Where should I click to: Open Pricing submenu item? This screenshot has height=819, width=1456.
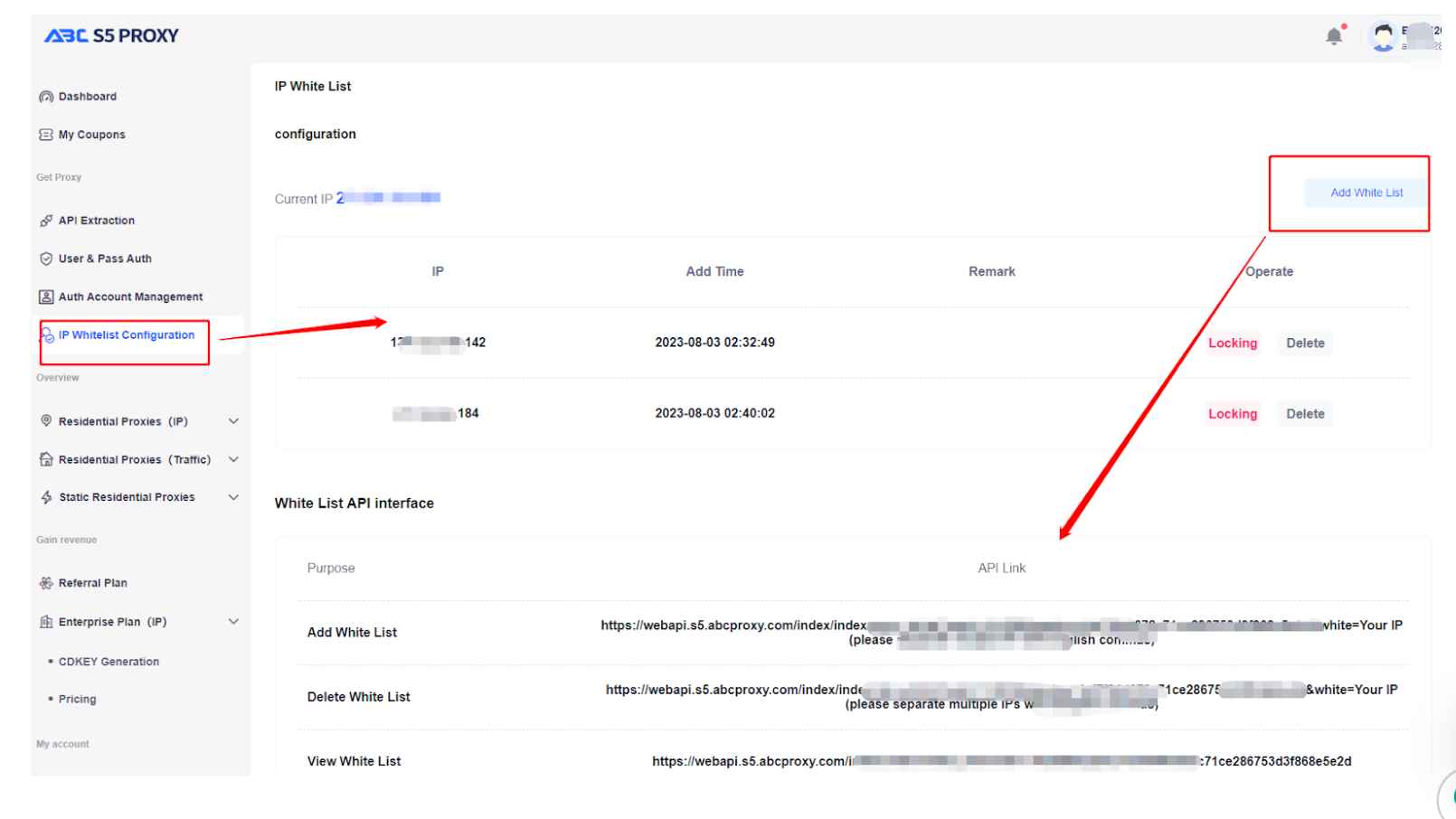coord(77,699)
